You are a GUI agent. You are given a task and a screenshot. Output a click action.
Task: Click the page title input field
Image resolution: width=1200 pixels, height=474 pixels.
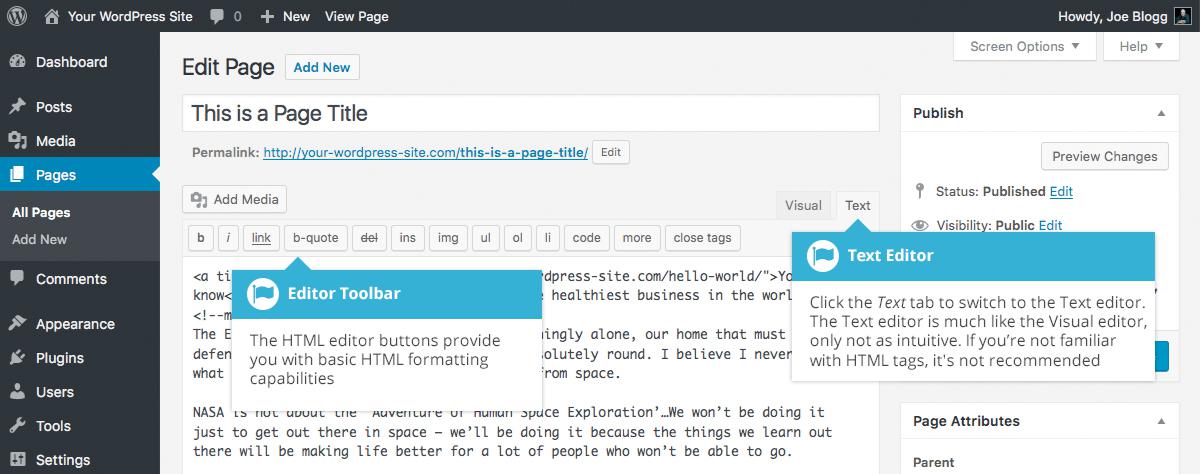[531, 113]
